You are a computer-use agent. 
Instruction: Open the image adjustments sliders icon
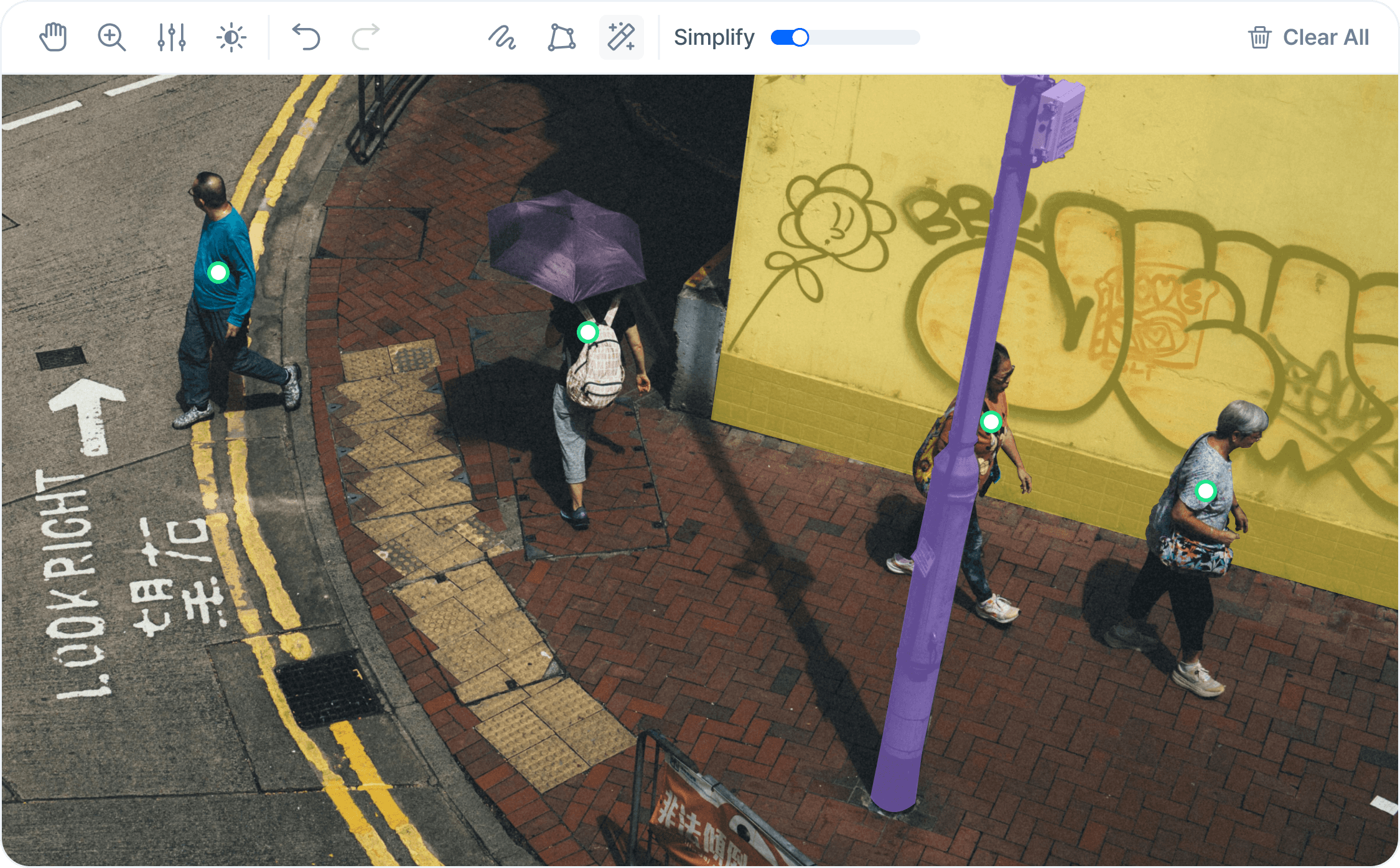coord(171,37)
